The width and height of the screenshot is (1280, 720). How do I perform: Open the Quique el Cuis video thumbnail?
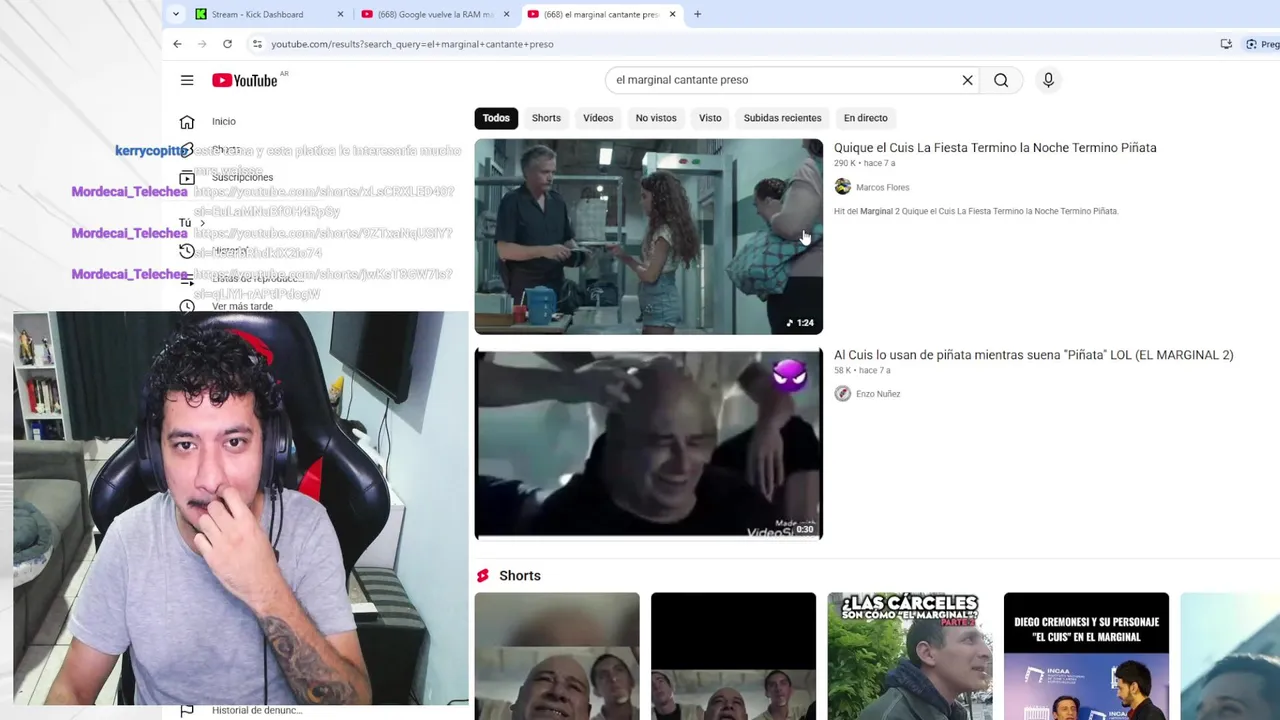(648, 236)
